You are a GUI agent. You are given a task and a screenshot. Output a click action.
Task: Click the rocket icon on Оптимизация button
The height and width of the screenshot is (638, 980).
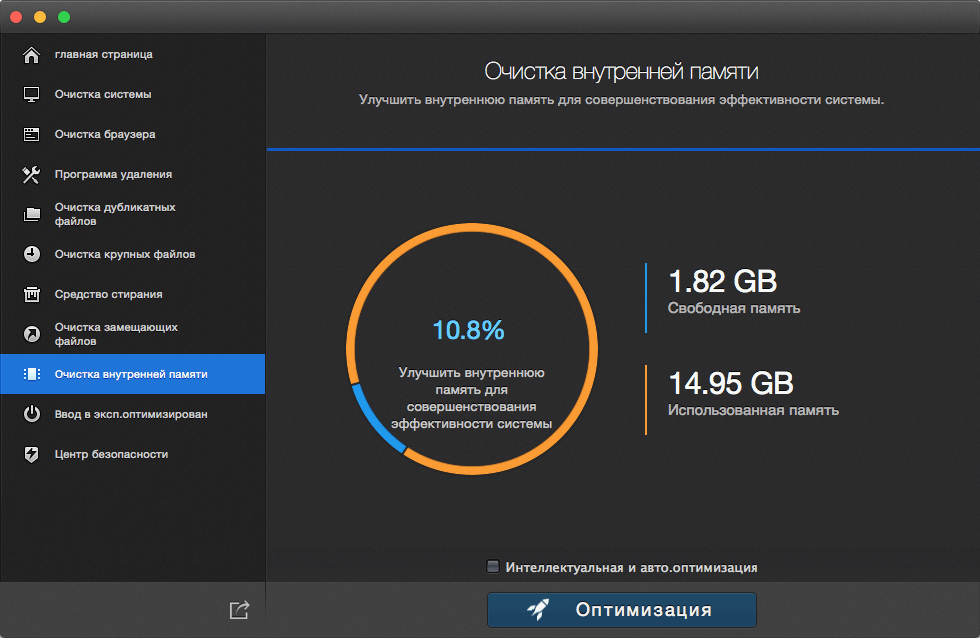(x=538, y=609)
